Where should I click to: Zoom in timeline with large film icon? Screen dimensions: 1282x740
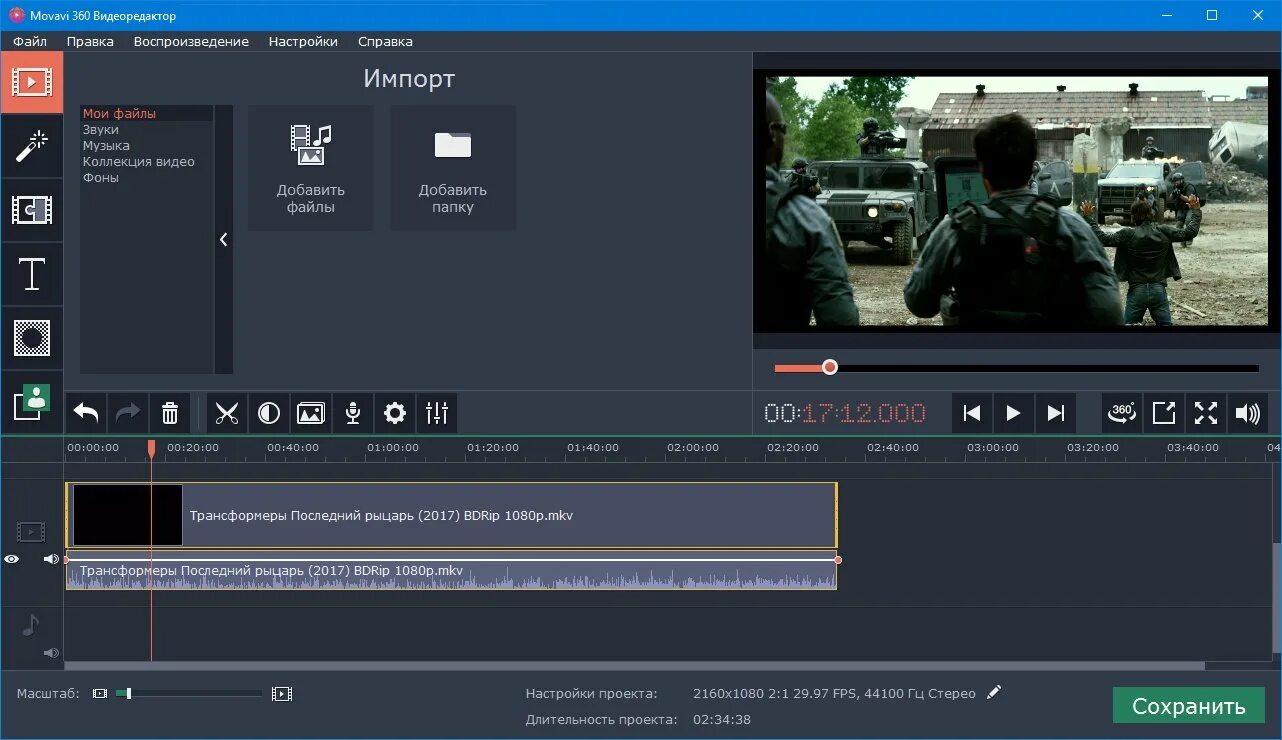coord(282,693)
